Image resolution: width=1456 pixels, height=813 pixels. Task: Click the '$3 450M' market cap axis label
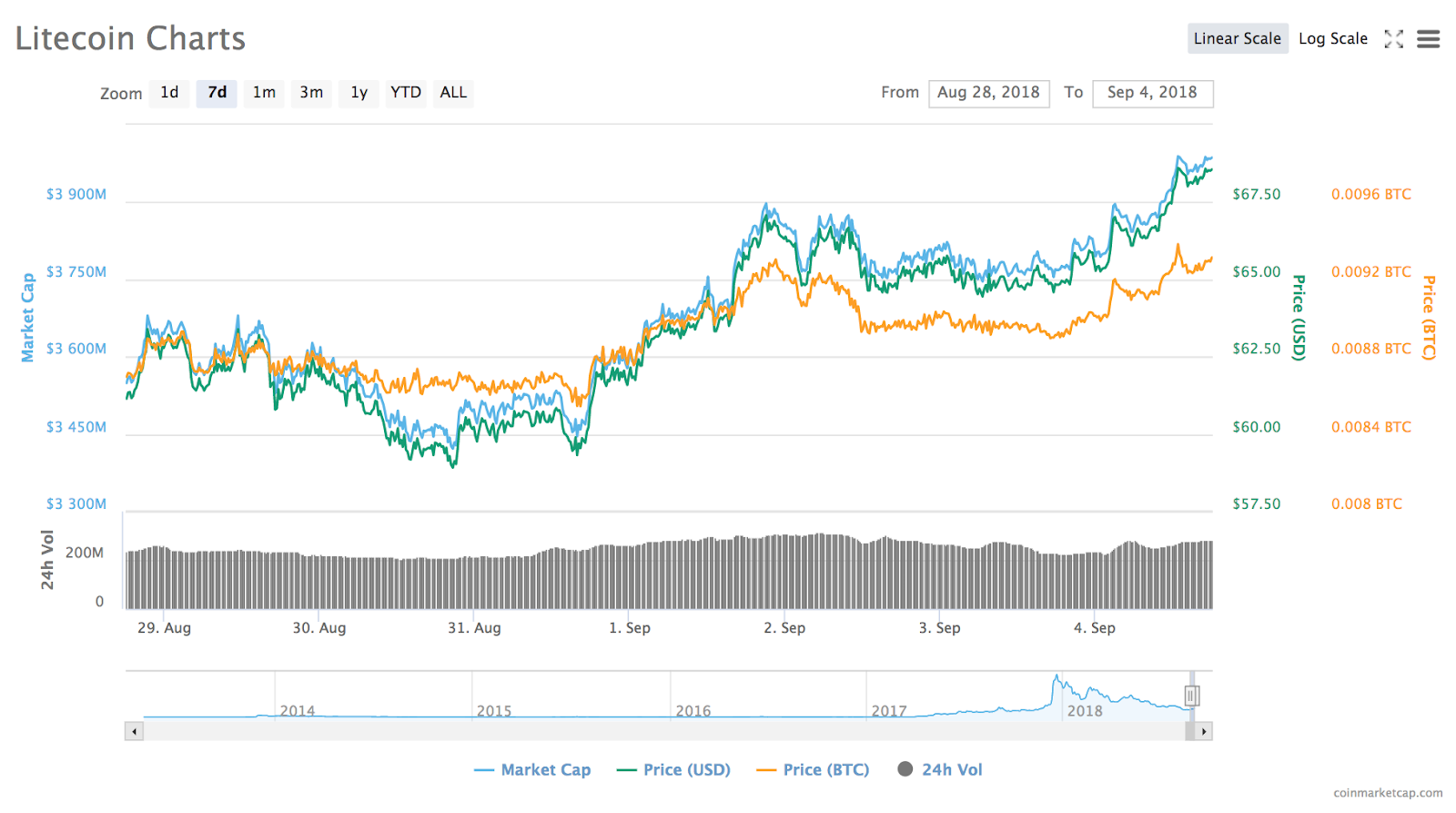click(x=76, y=427)
